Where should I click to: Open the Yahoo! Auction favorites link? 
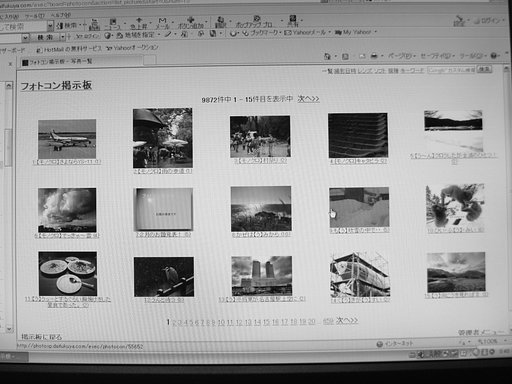[132, 48]
